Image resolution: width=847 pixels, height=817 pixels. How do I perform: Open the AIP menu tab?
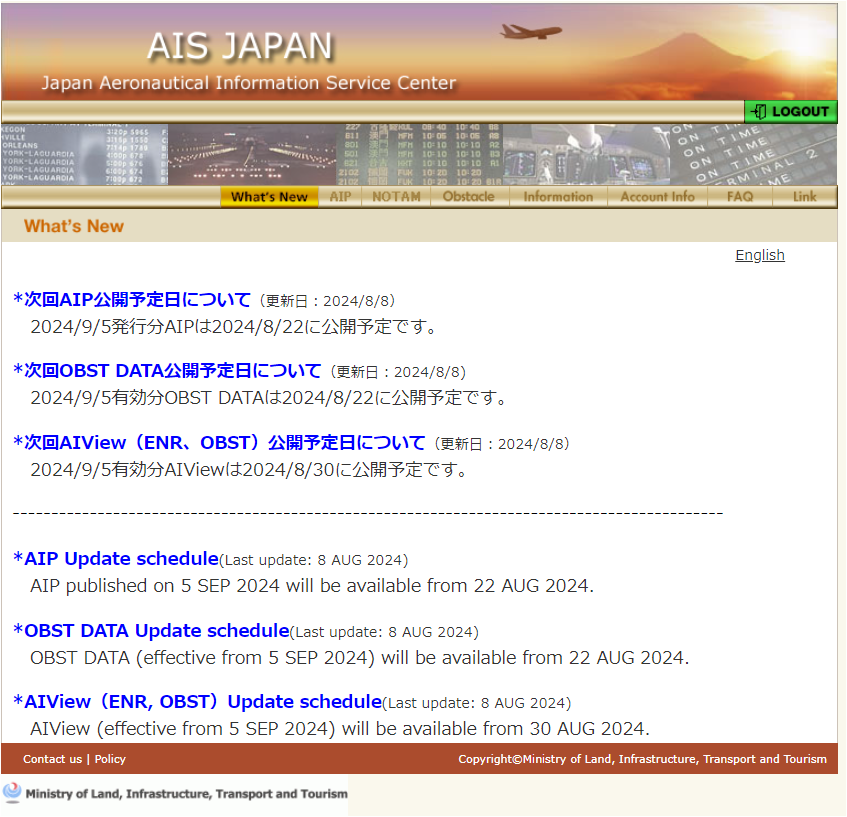tap(340, 197)
